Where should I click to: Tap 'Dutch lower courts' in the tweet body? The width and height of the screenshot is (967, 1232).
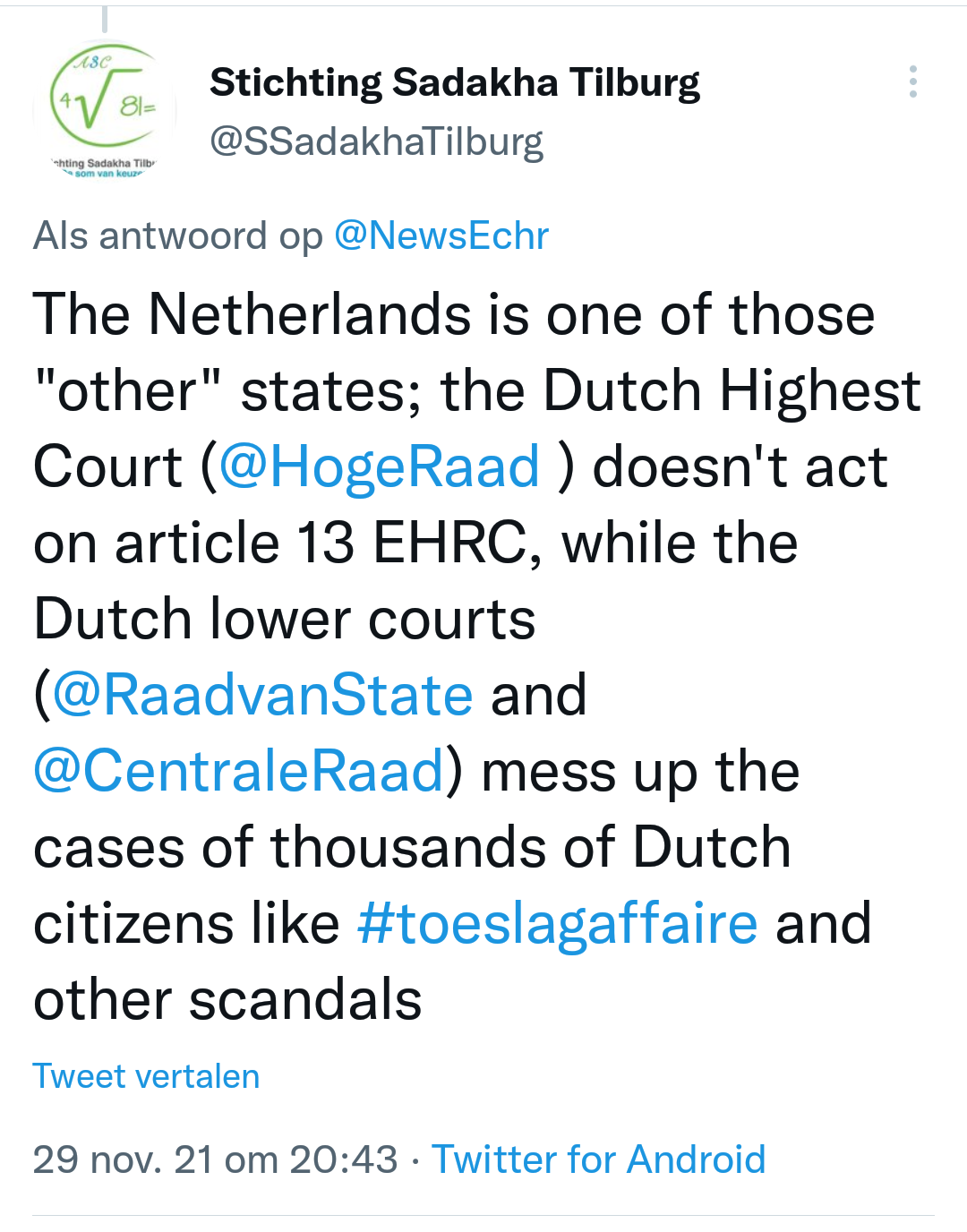point(285,620)
